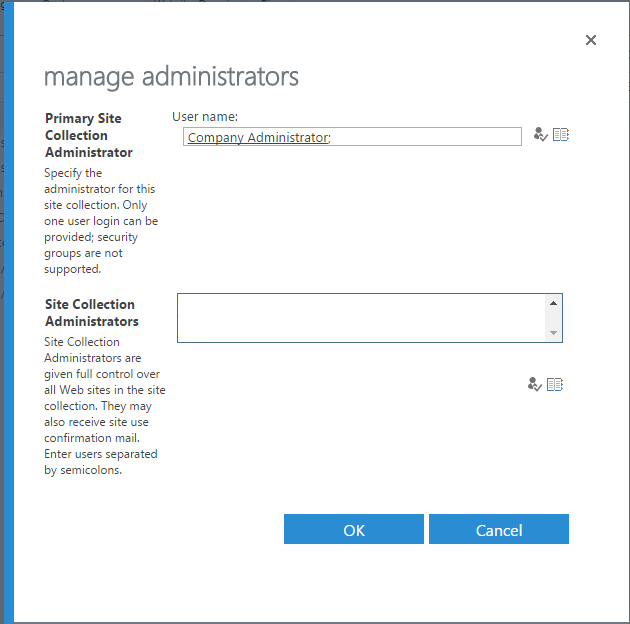
Task: Select the Company Administrator resolved name
Action: (x=257, y=138)
